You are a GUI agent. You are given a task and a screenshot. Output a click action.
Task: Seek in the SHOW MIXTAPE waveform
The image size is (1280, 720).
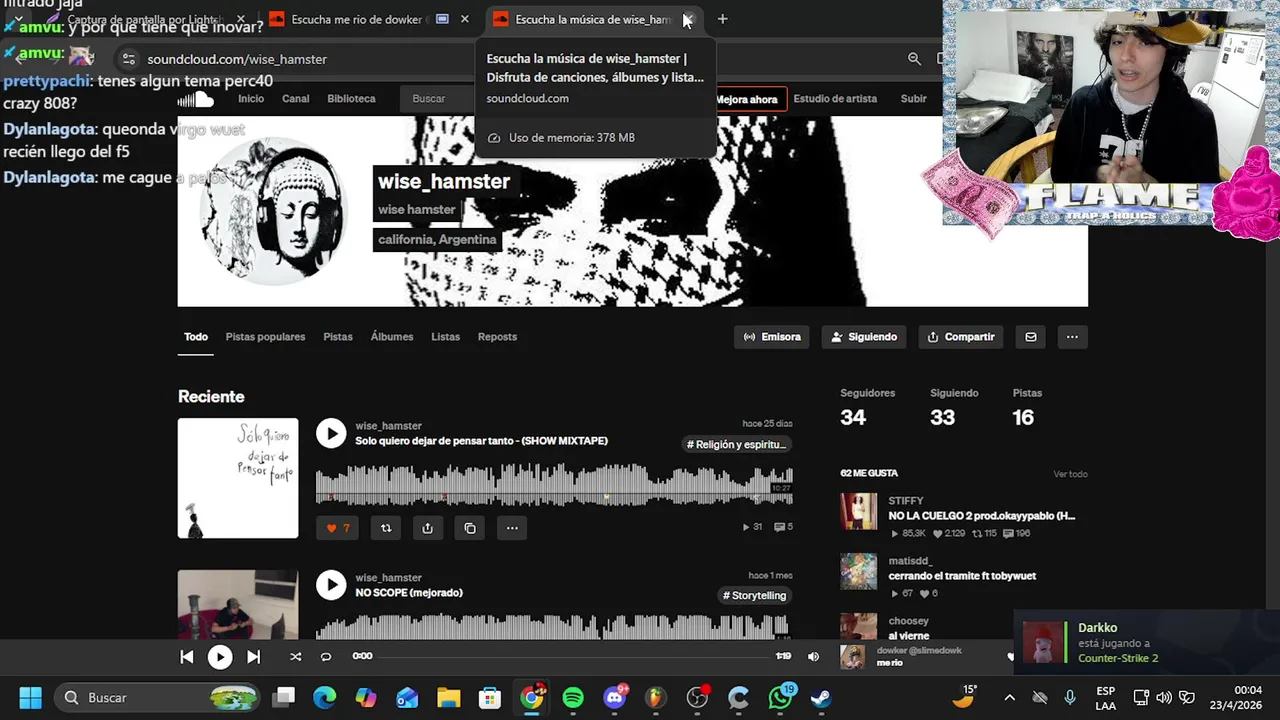(x=554, y=485)
